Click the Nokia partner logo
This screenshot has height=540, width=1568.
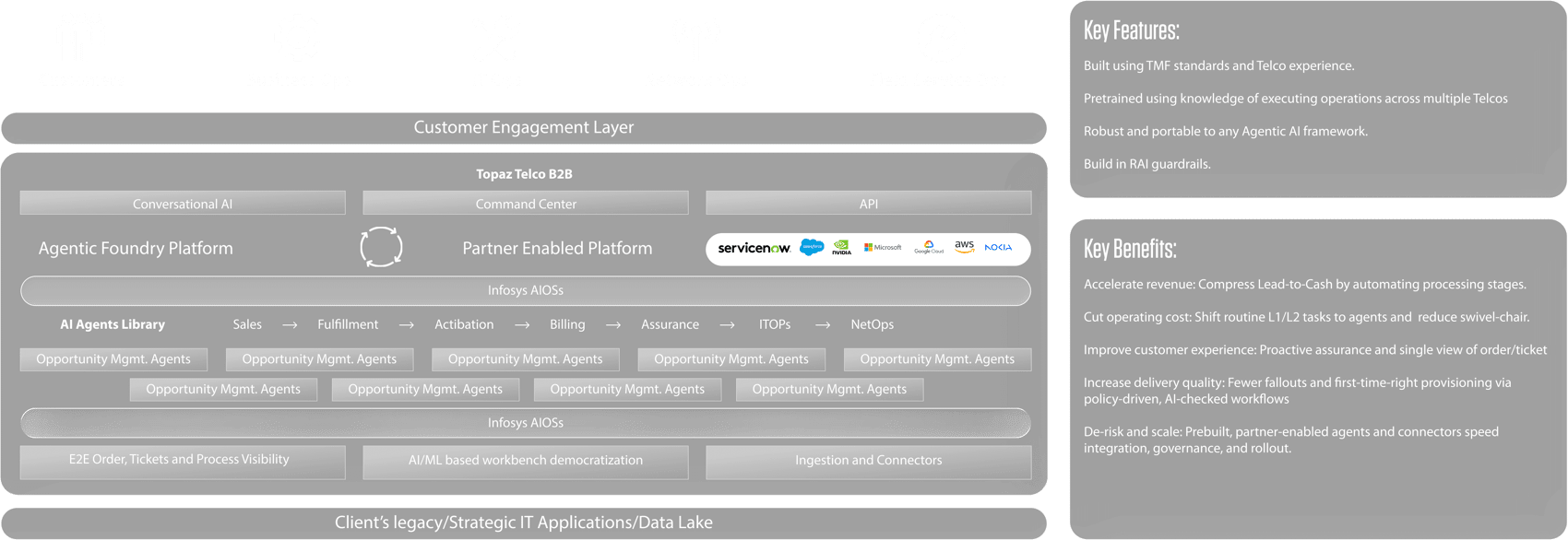pos(998,248)
